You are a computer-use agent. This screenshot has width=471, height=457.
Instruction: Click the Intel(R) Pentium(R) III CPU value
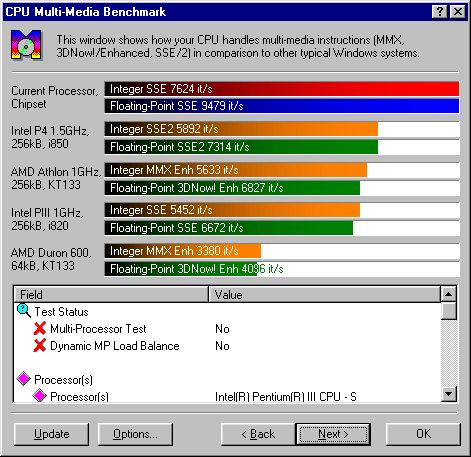286,397
